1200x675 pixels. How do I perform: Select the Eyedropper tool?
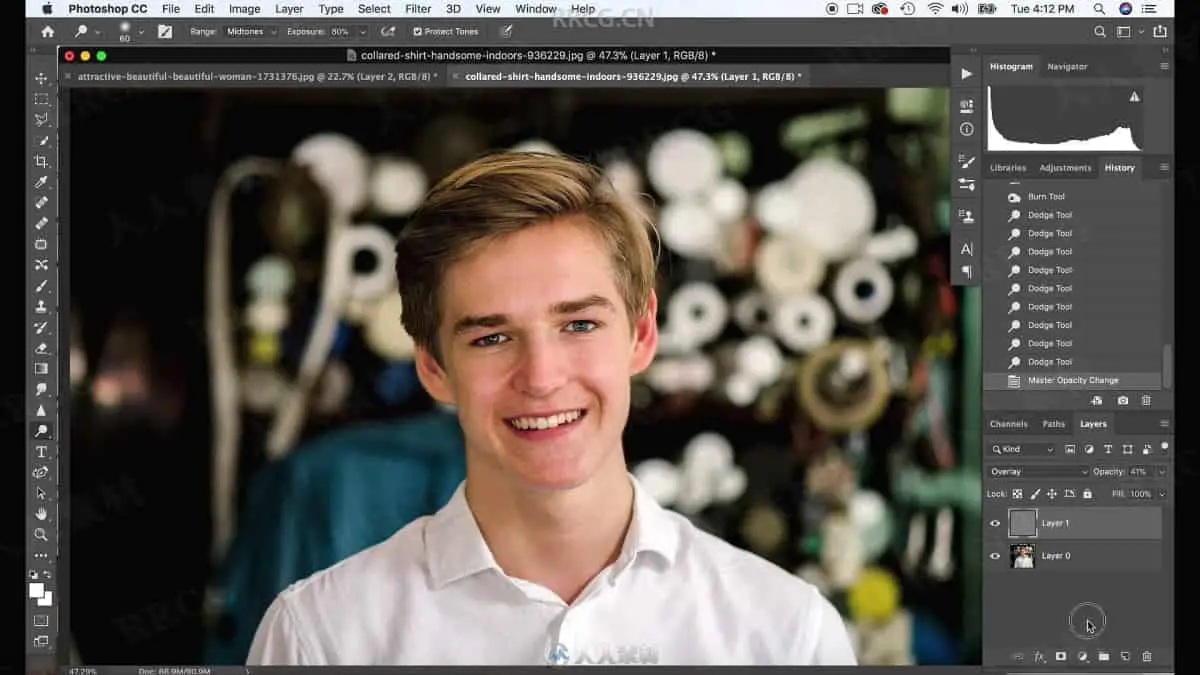(41, 182)
